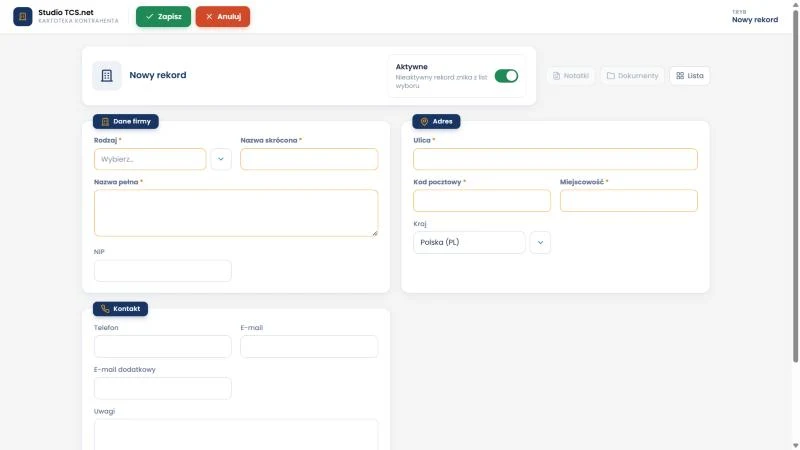
Task: Open Dokumenty documents
Action: coord(632,76)
